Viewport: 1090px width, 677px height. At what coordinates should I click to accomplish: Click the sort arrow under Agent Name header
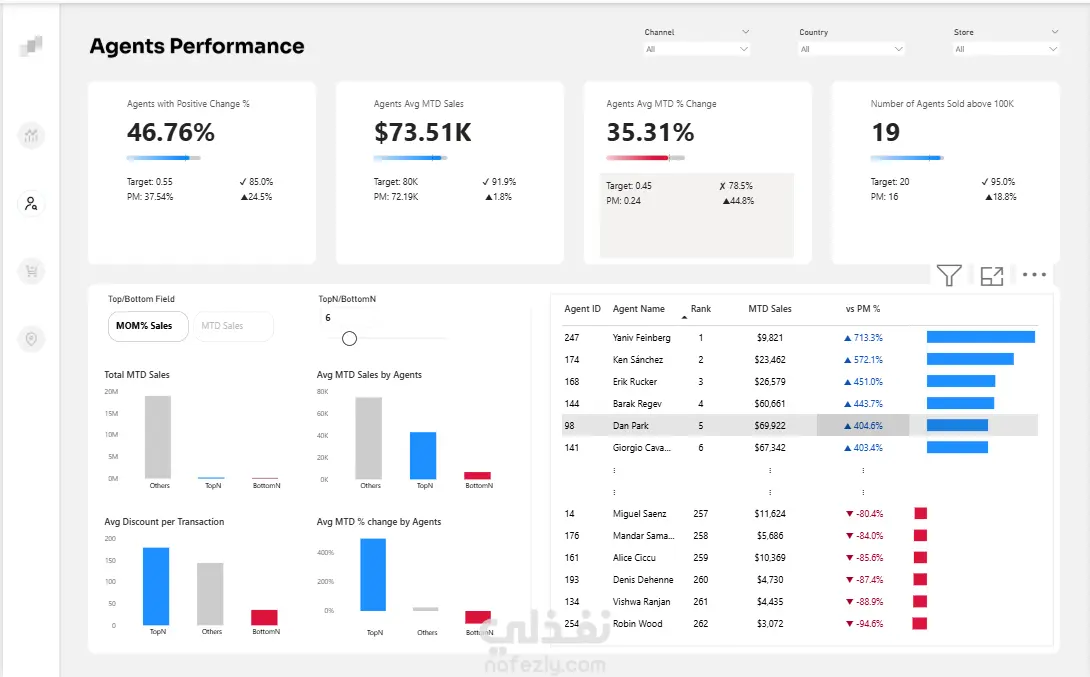[x=684, y=318]
